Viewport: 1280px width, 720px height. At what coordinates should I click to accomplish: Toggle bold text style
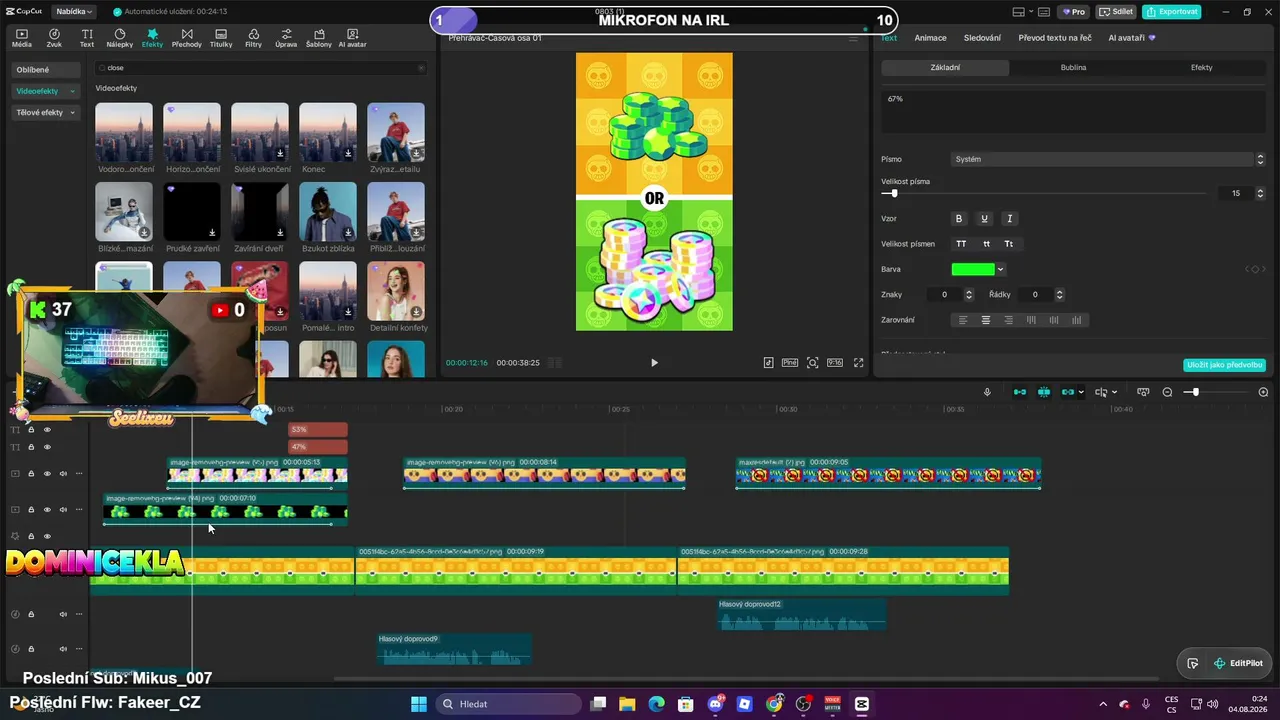(959, 218)
